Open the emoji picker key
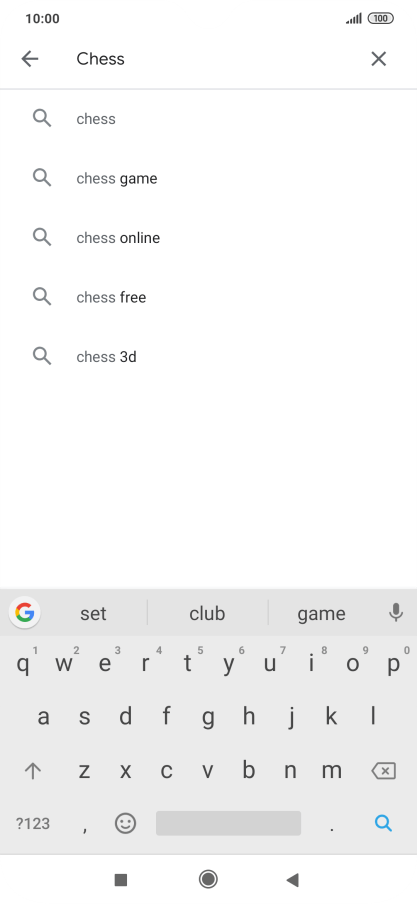Screen dimensions: 417x904 tap(125, 823)
